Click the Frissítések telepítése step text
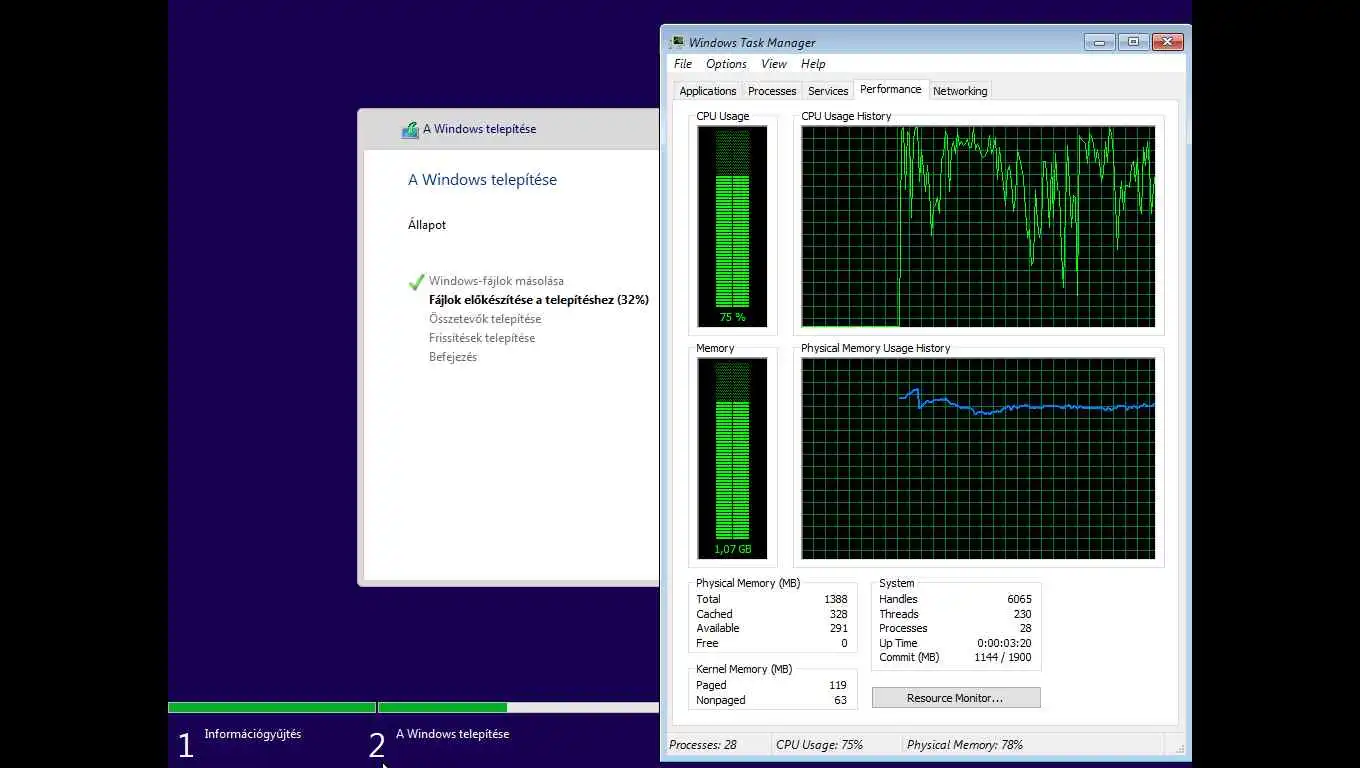This screenshot has width=1360, height=768. (x=482, y=338)
